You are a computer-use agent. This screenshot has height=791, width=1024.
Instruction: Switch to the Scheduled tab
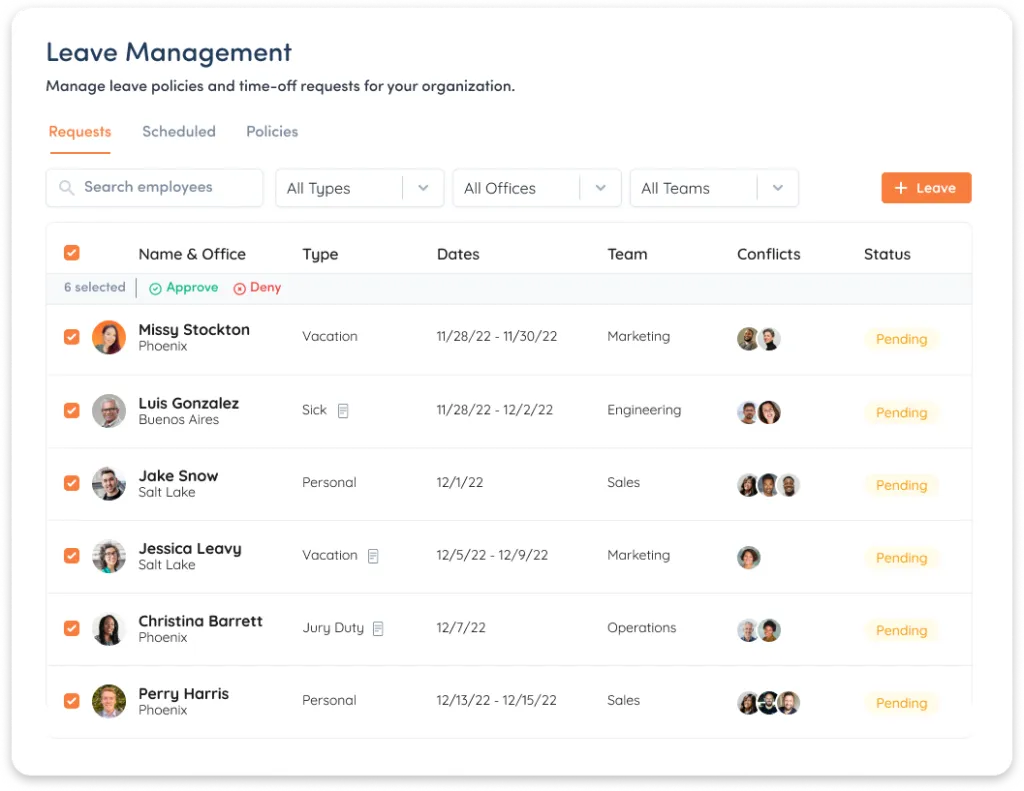pyautogui.click(x=179, y=132)
